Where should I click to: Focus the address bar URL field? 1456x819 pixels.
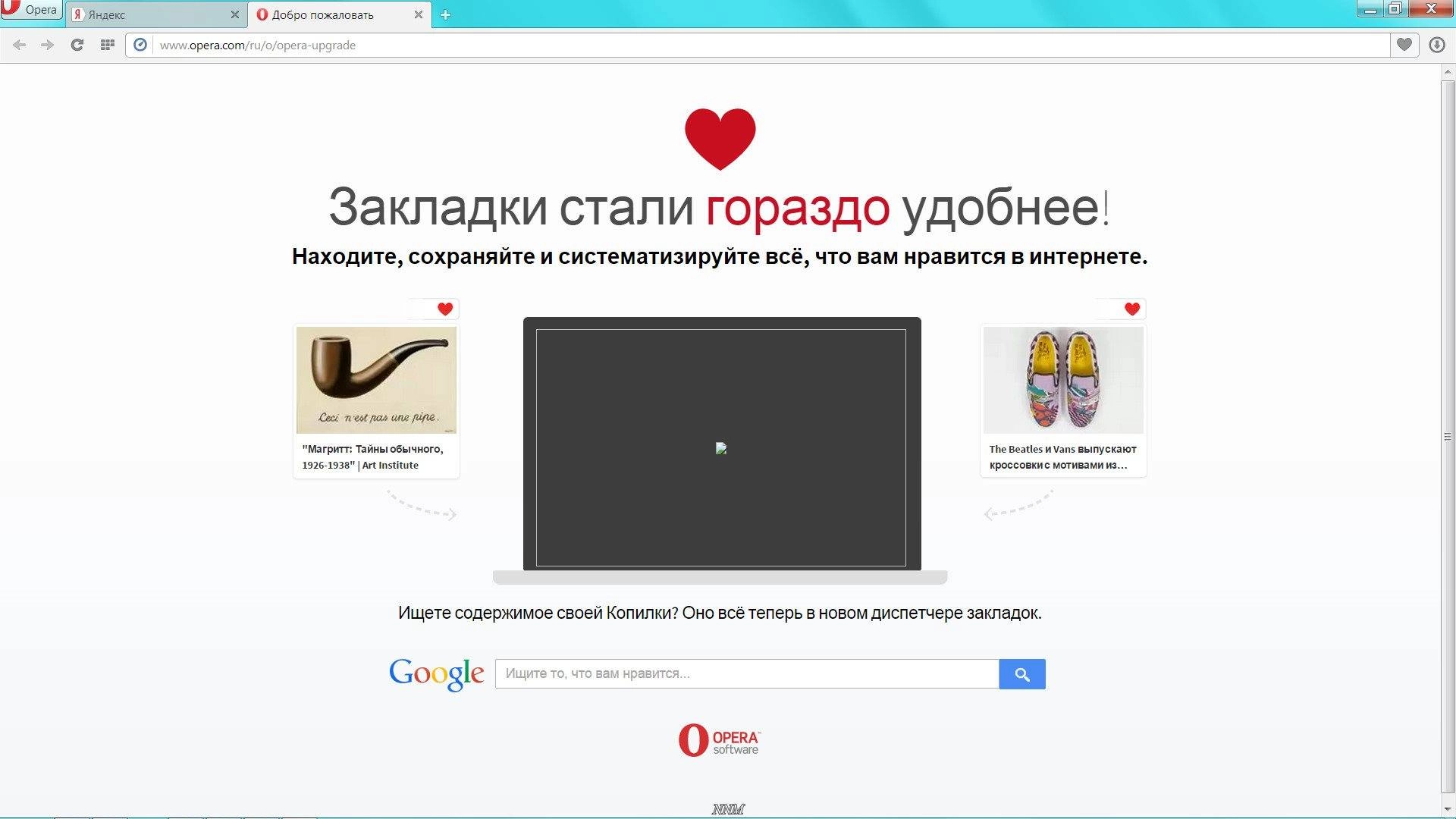770,45
